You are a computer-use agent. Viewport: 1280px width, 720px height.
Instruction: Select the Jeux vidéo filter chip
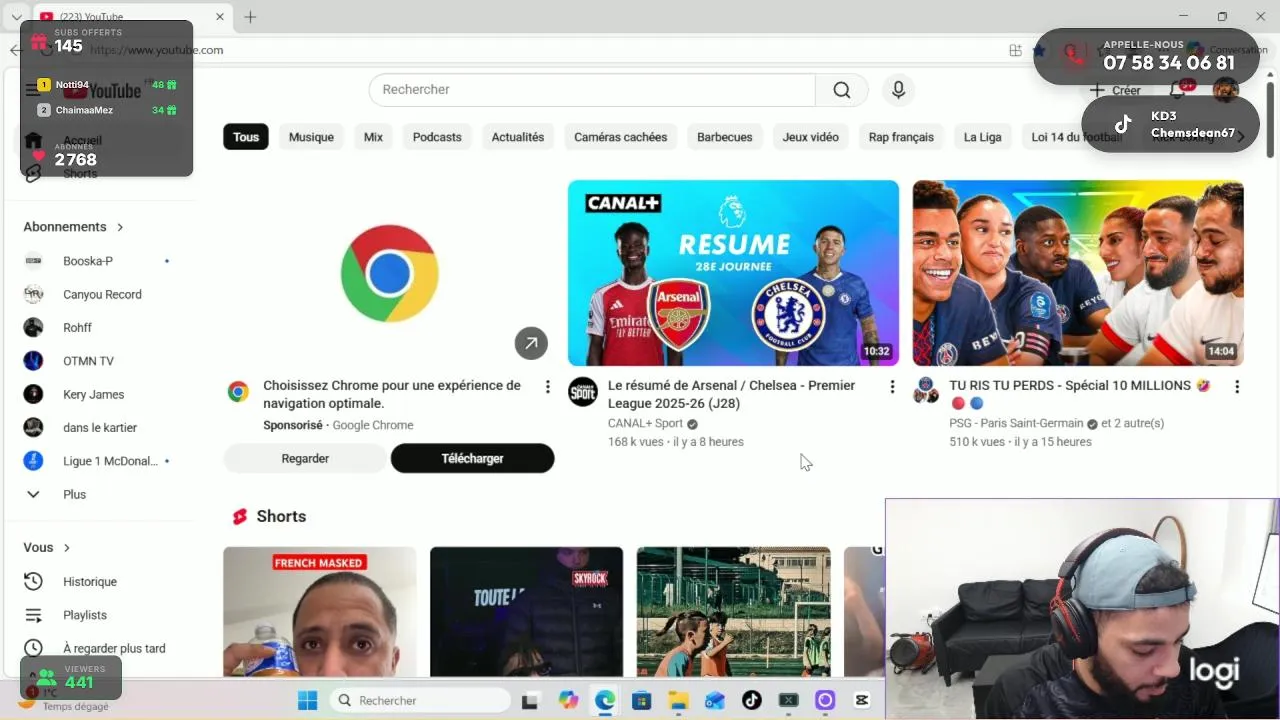coord(811,137)
